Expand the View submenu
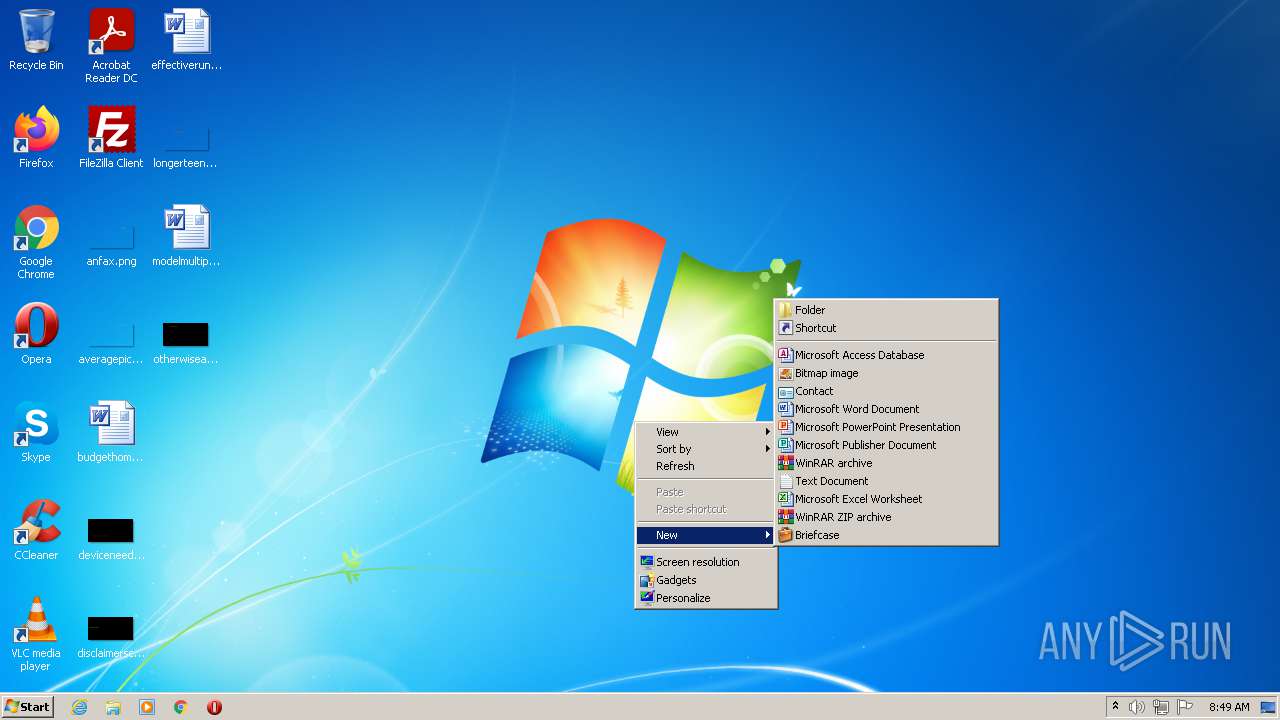This screenshot has width=1280, height=720. click(x=706, y=432)
